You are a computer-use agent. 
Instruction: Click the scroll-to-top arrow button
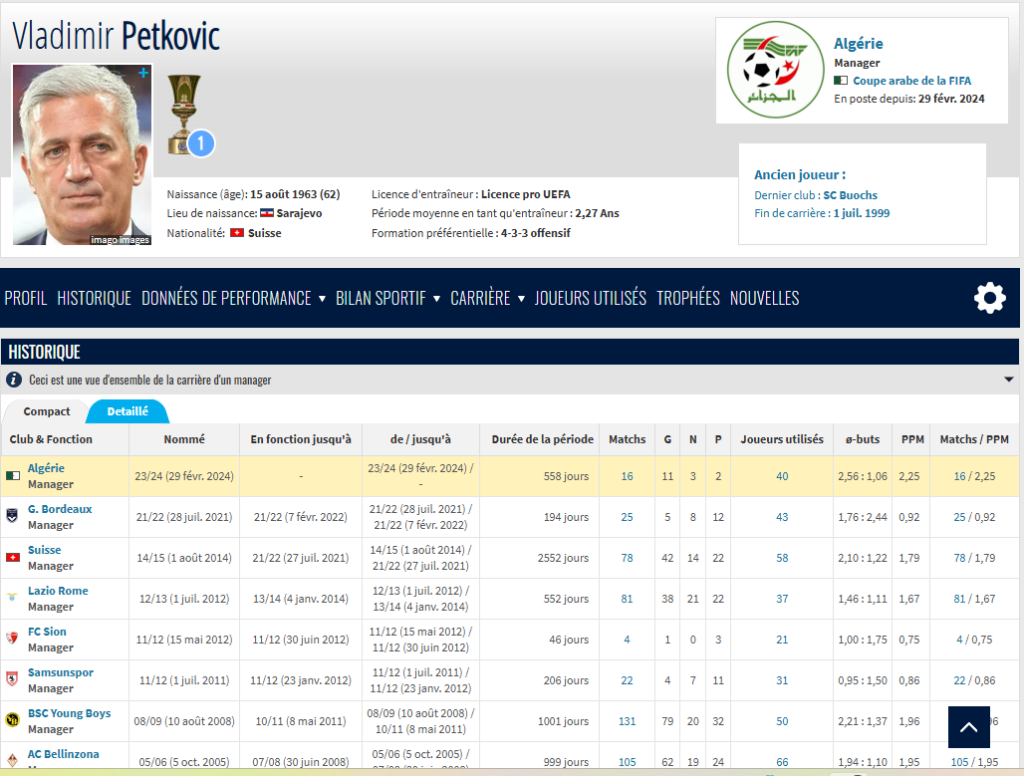click(x=968, y=728)
